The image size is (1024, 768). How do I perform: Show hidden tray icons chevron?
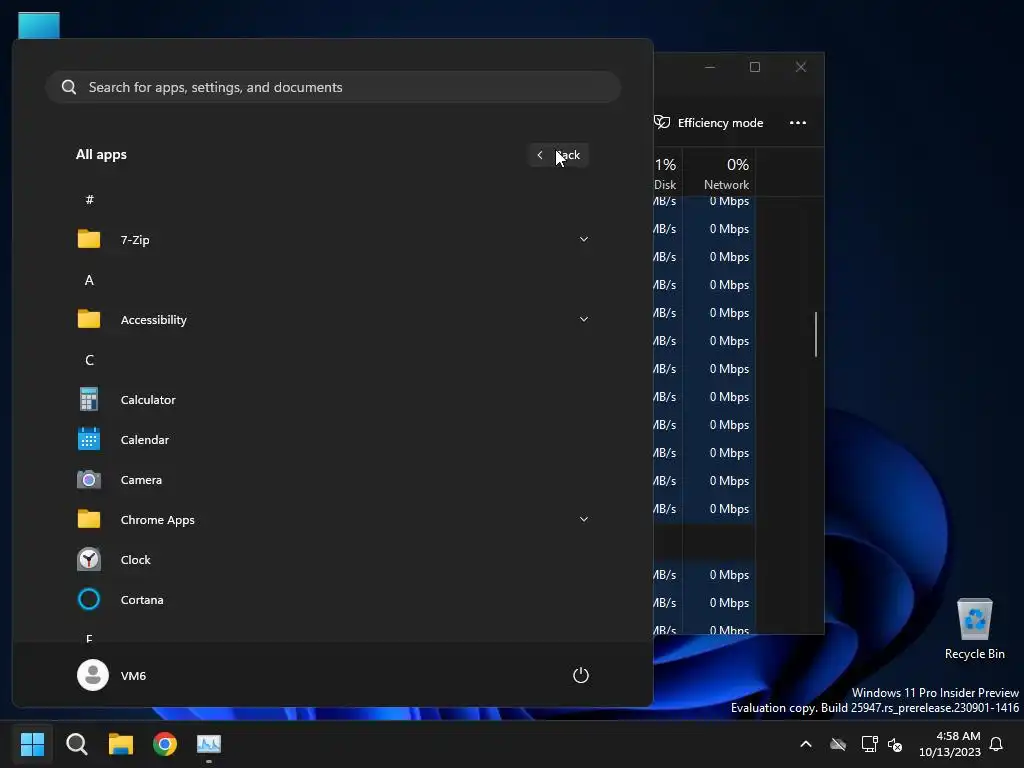[806, 743]
